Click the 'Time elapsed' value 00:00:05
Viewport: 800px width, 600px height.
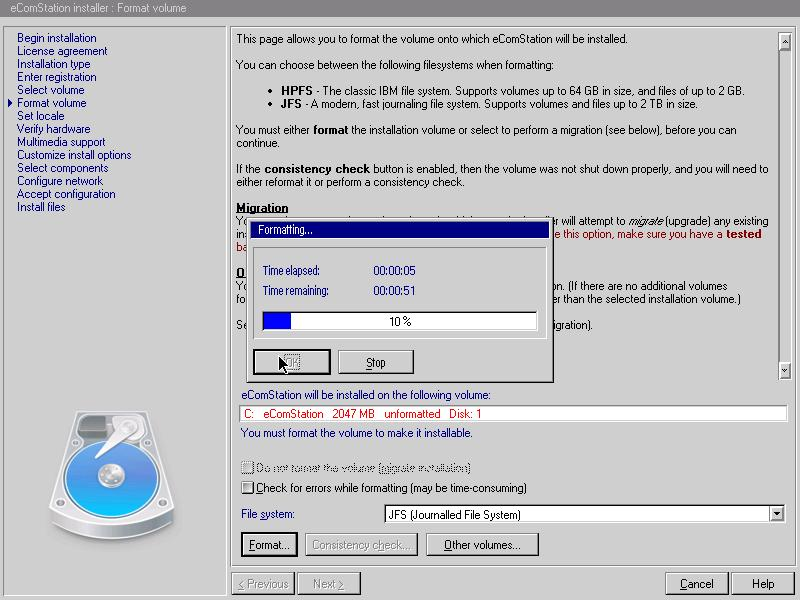coord(394,270)
